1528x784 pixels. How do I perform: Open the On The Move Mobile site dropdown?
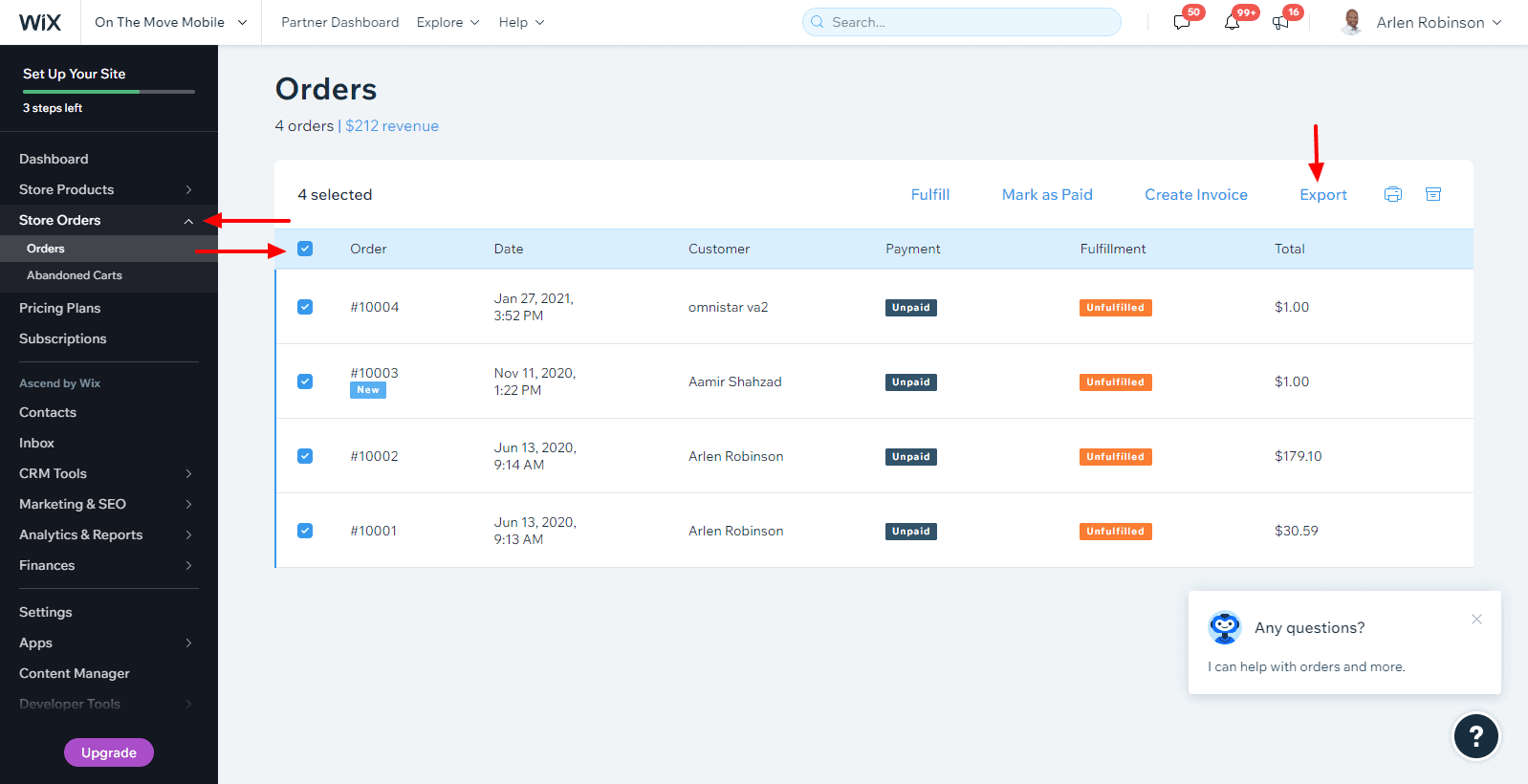170,22
